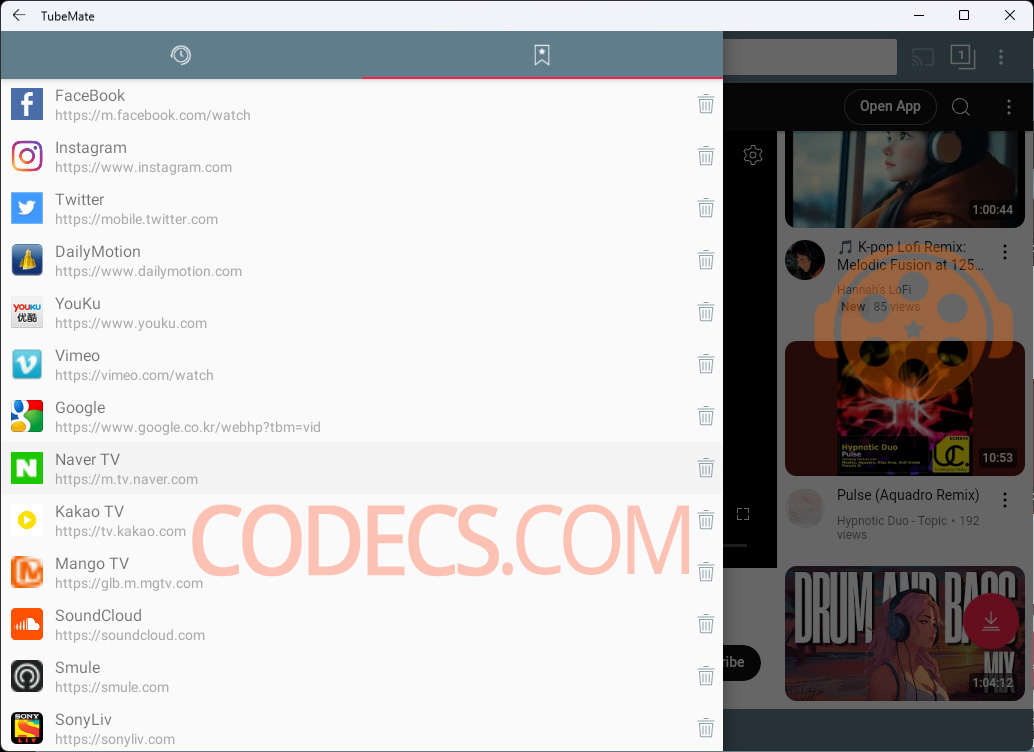Open the Pulse 10:53 video thumbnail
Image resolution: width=1034 pixels, height=752 pixels.
pyautogui.click(x=905, y=408)
